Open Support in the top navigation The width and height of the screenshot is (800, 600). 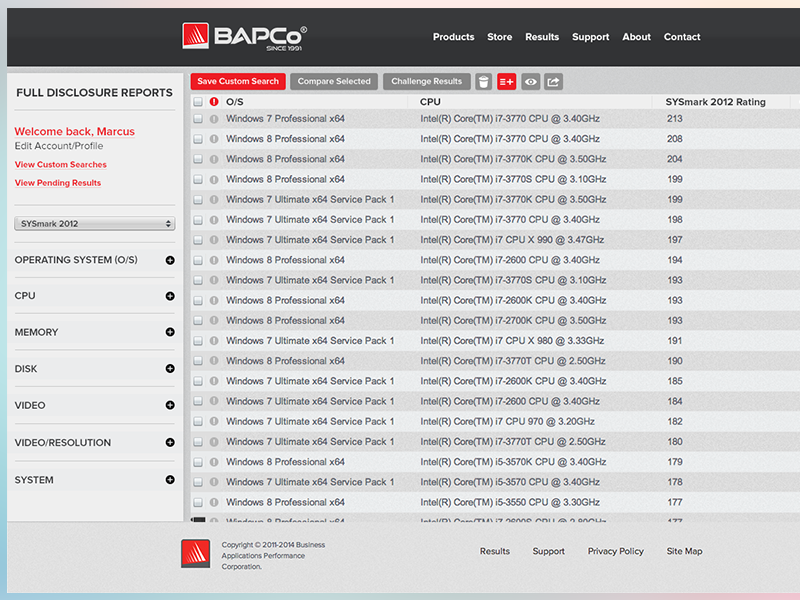point(590,37)
